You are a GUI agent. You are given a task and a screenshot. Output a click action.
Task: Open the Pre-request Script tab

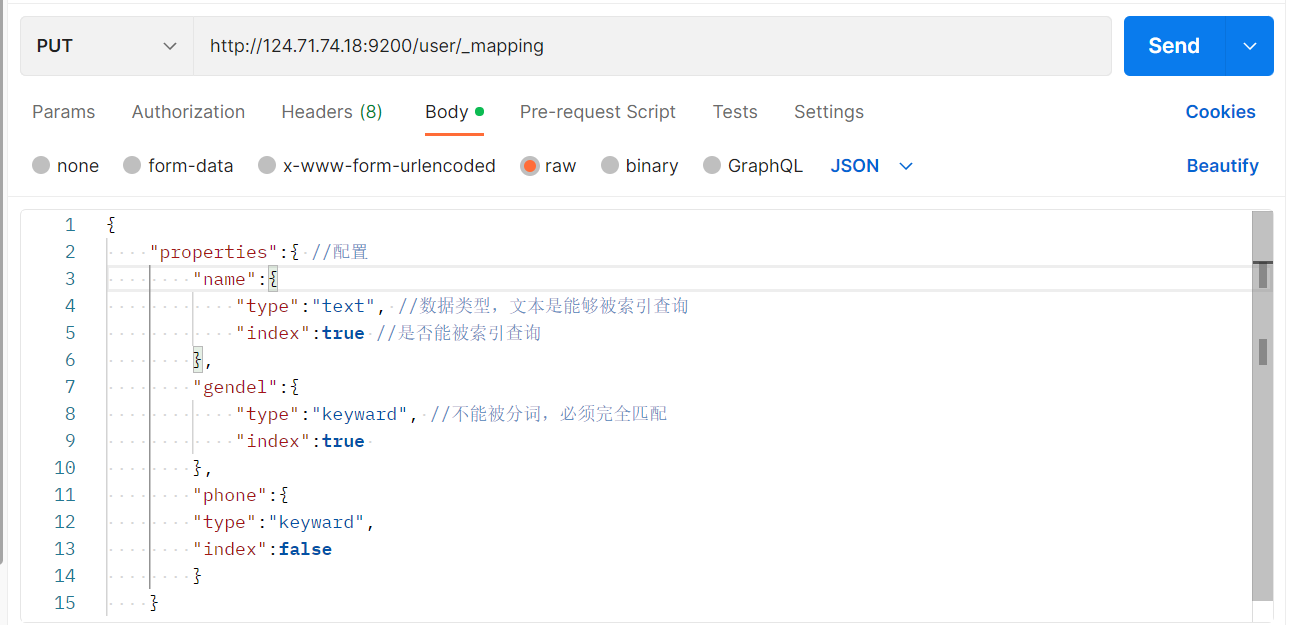[x=598, y=111]
